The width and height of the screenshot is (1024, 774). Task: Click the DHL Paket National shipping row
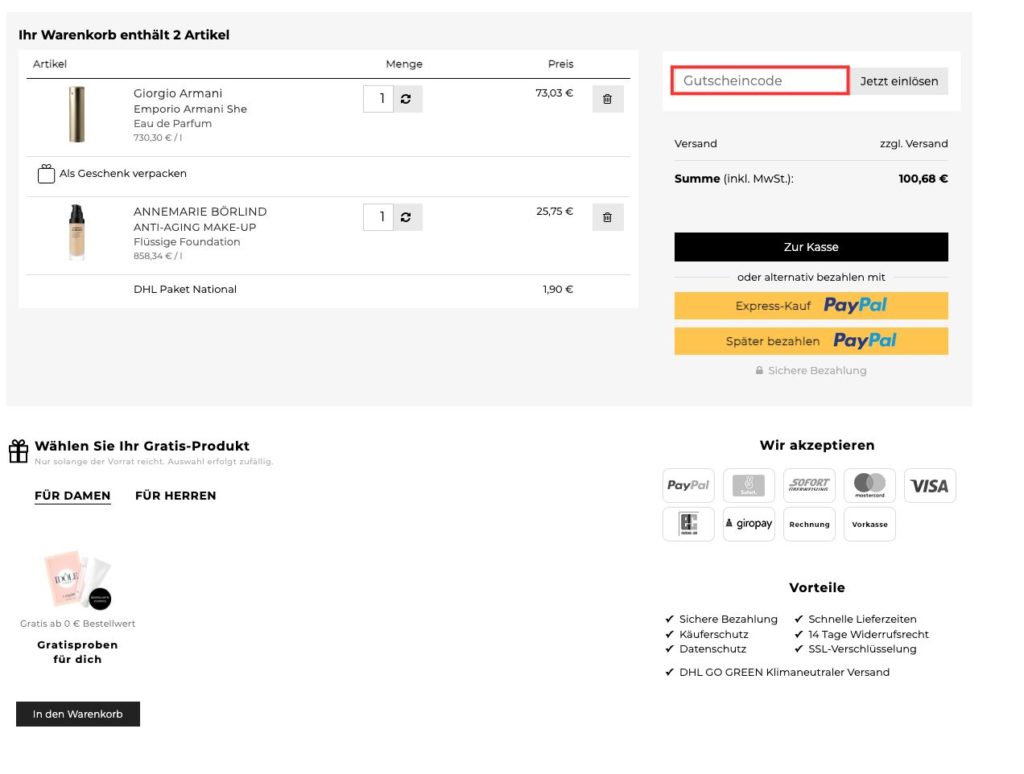coord(328,289)
